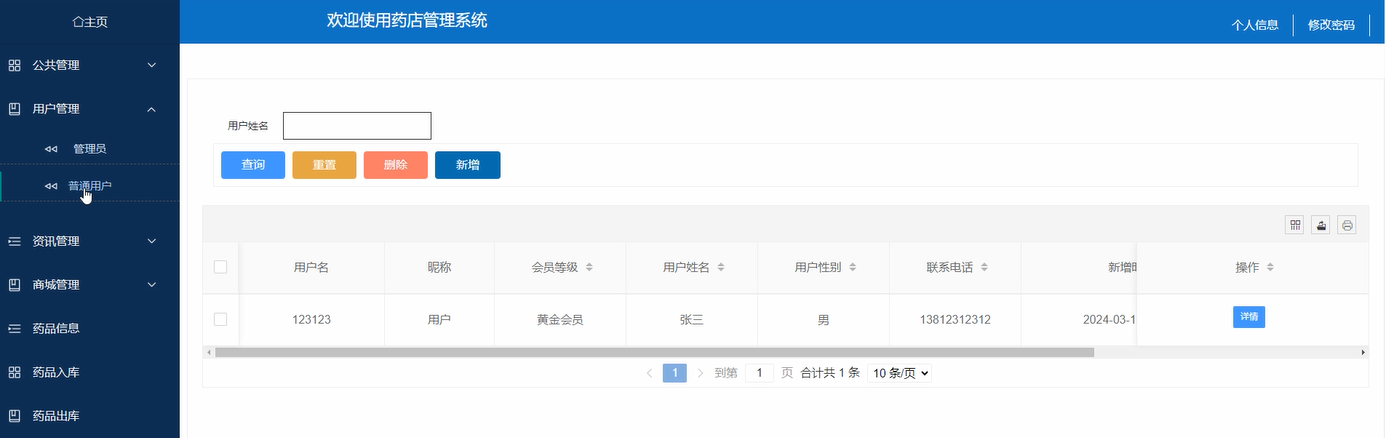Click the 123123 username cell
Screen dimensions: 1385x438
point(311,320)
